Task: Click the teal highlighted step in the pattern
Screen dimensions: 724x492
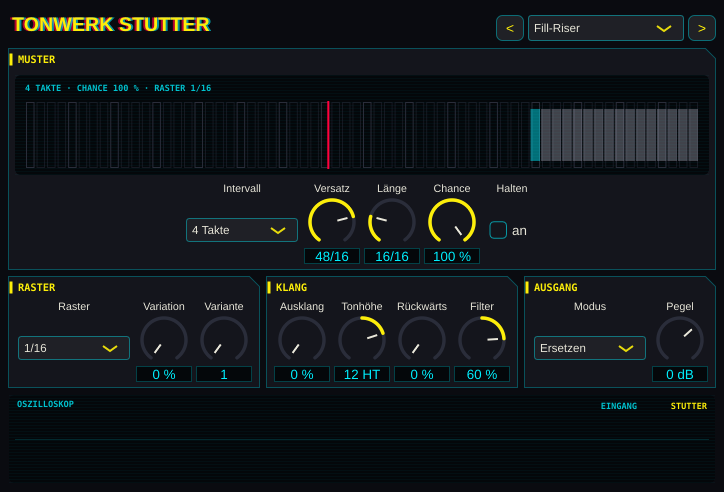Action: coord(535,135)
